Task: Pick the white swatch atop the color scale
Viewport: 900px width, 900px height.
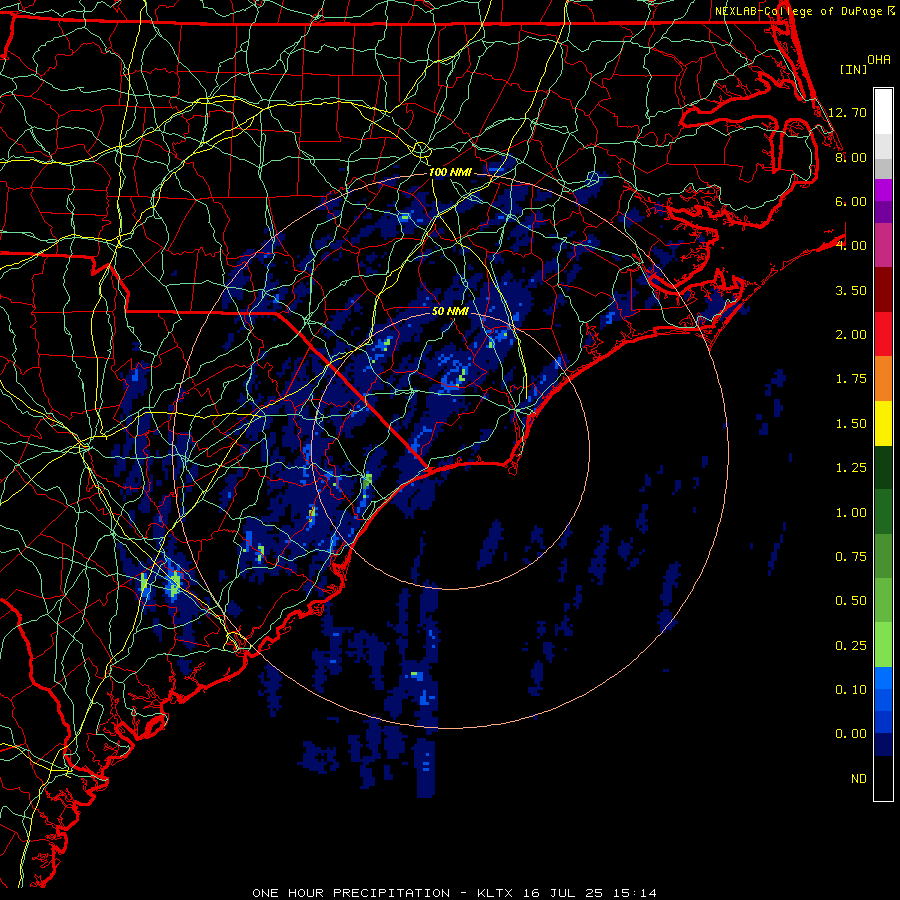Action: (883, 112)
